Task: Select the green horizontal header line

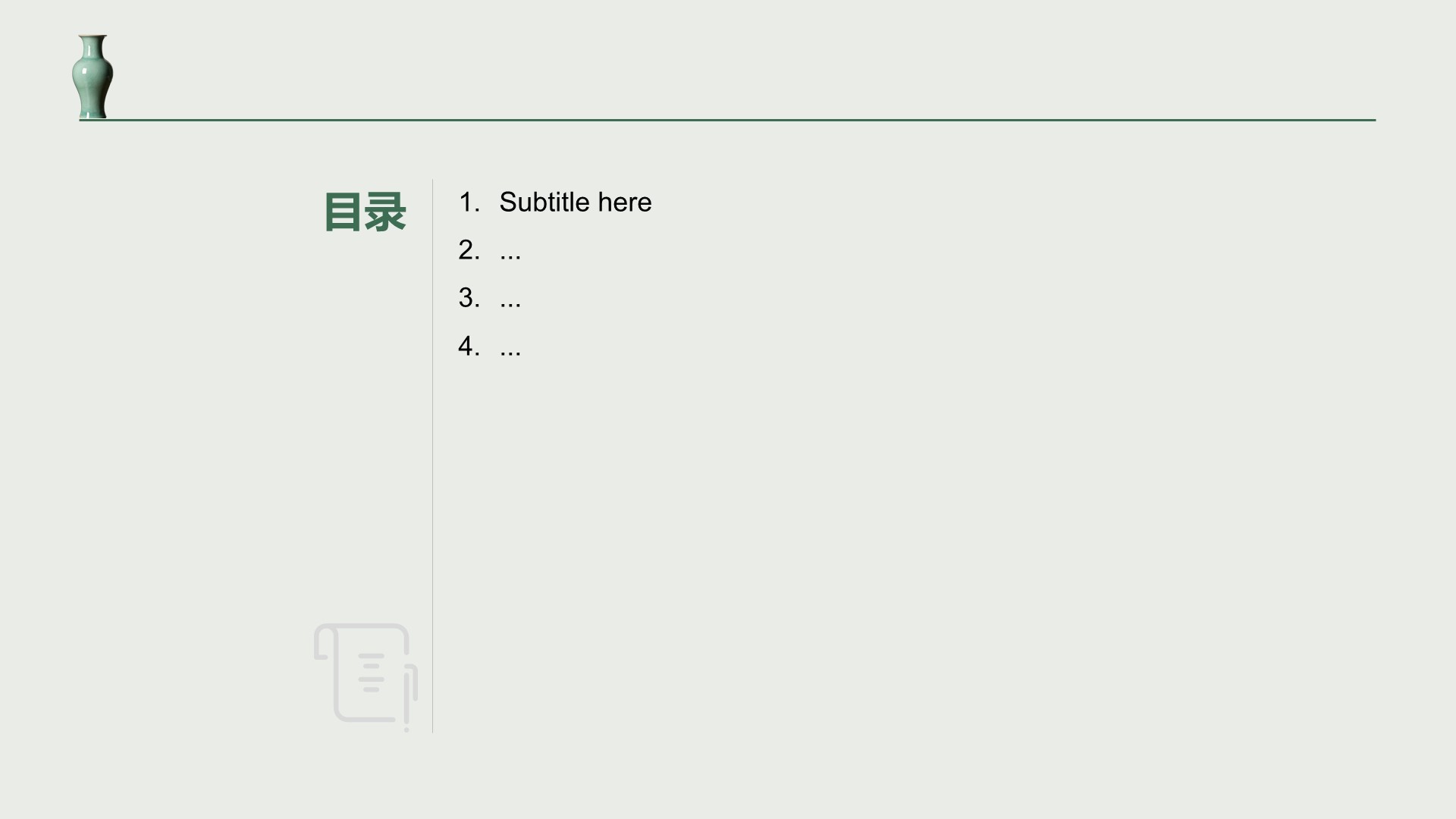Action: pos(727,120)
